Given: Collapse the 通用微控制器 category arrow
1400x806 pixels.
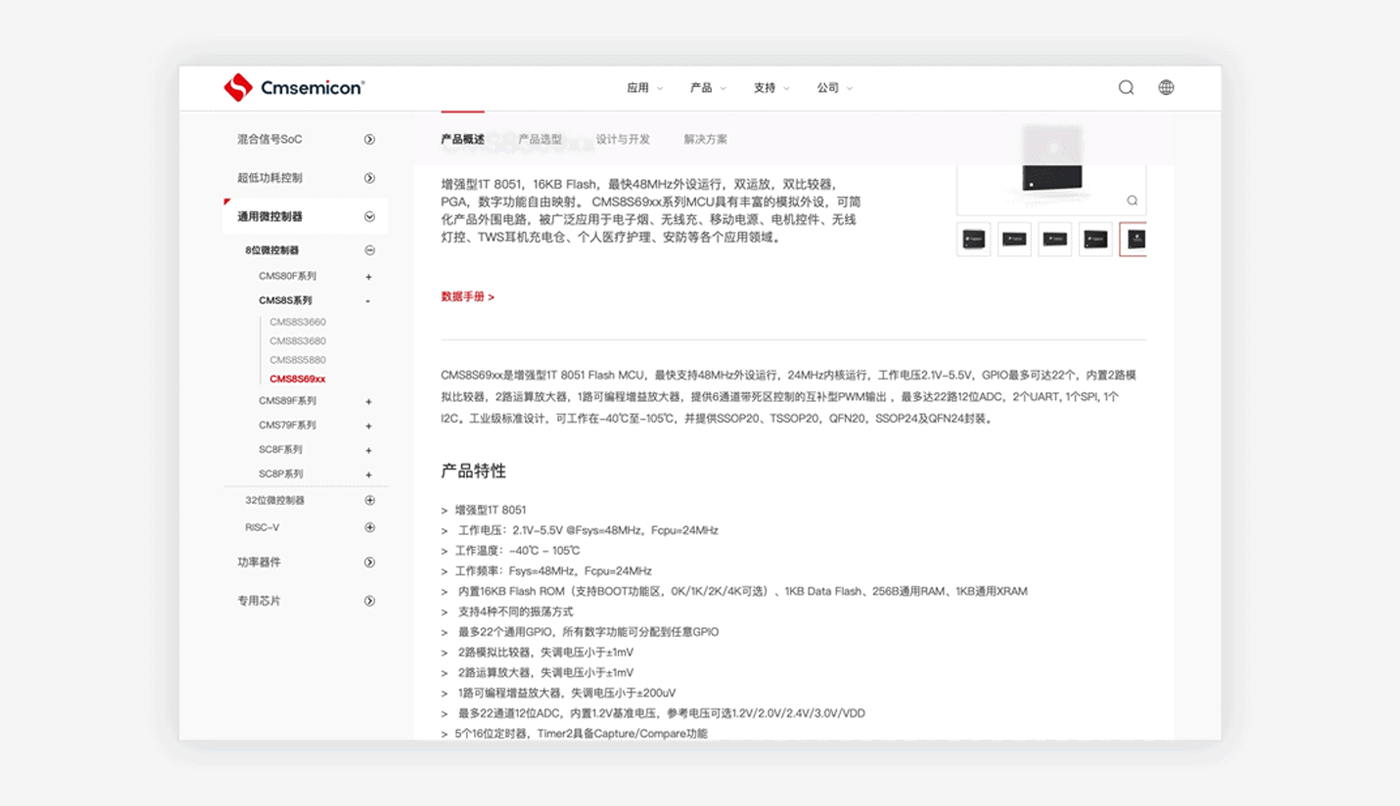Looking at the screenshot, I should pyautogui.click(x=370, y=216).
